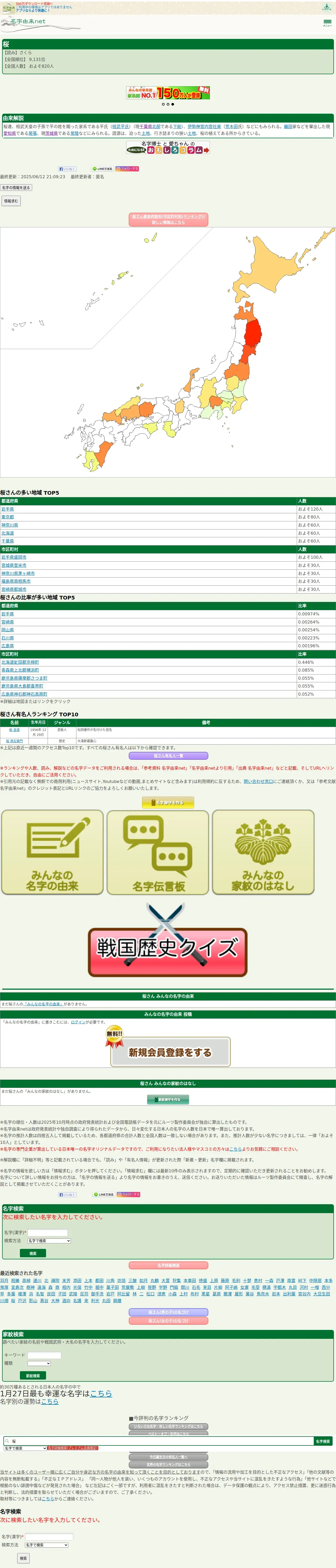Click 今日誕生日の有名人一覧へ button
Image resolution: width=336 pixels, height=1568 pixels.
168,1457
